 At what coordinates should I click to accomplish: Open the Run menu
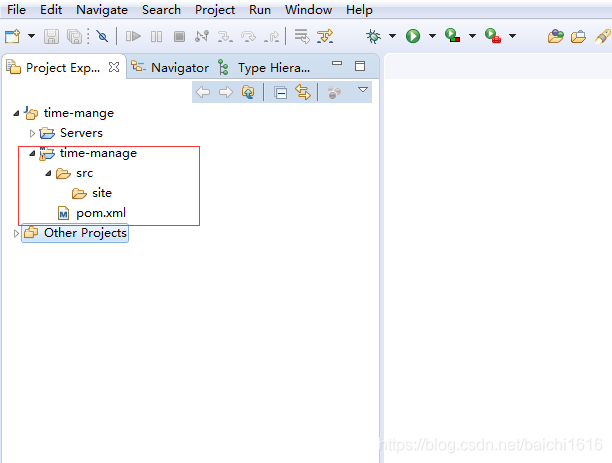click(x=260, y=9)
